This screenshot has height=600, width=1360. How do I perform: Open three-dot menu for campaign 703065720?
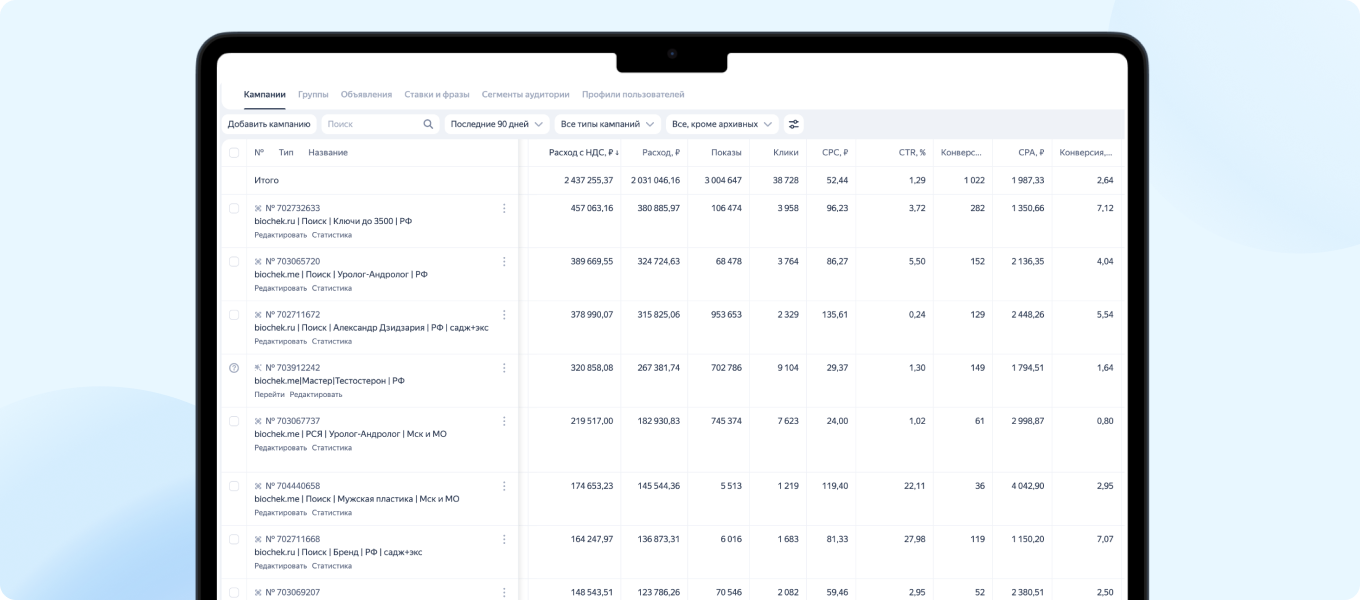pyautogui.click(x=504, y=261)
